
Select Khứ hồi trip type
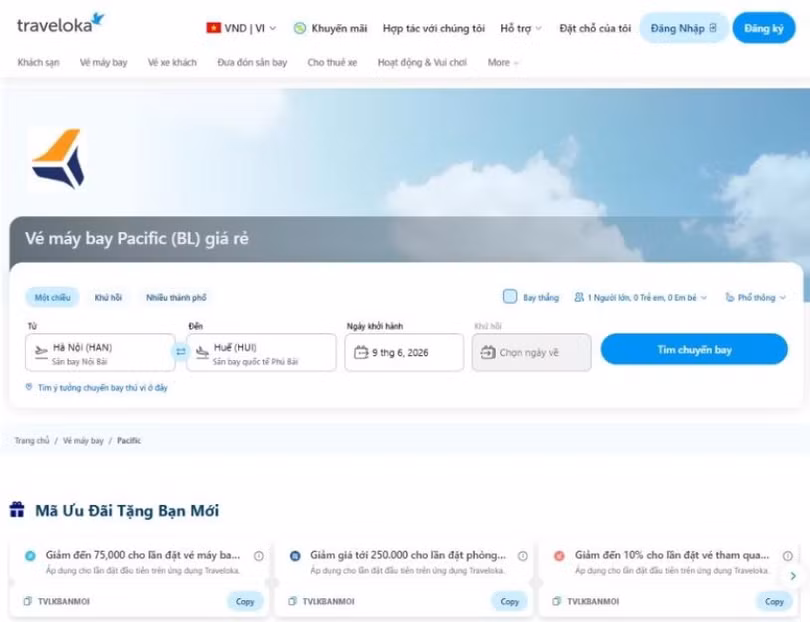point(108,298)
